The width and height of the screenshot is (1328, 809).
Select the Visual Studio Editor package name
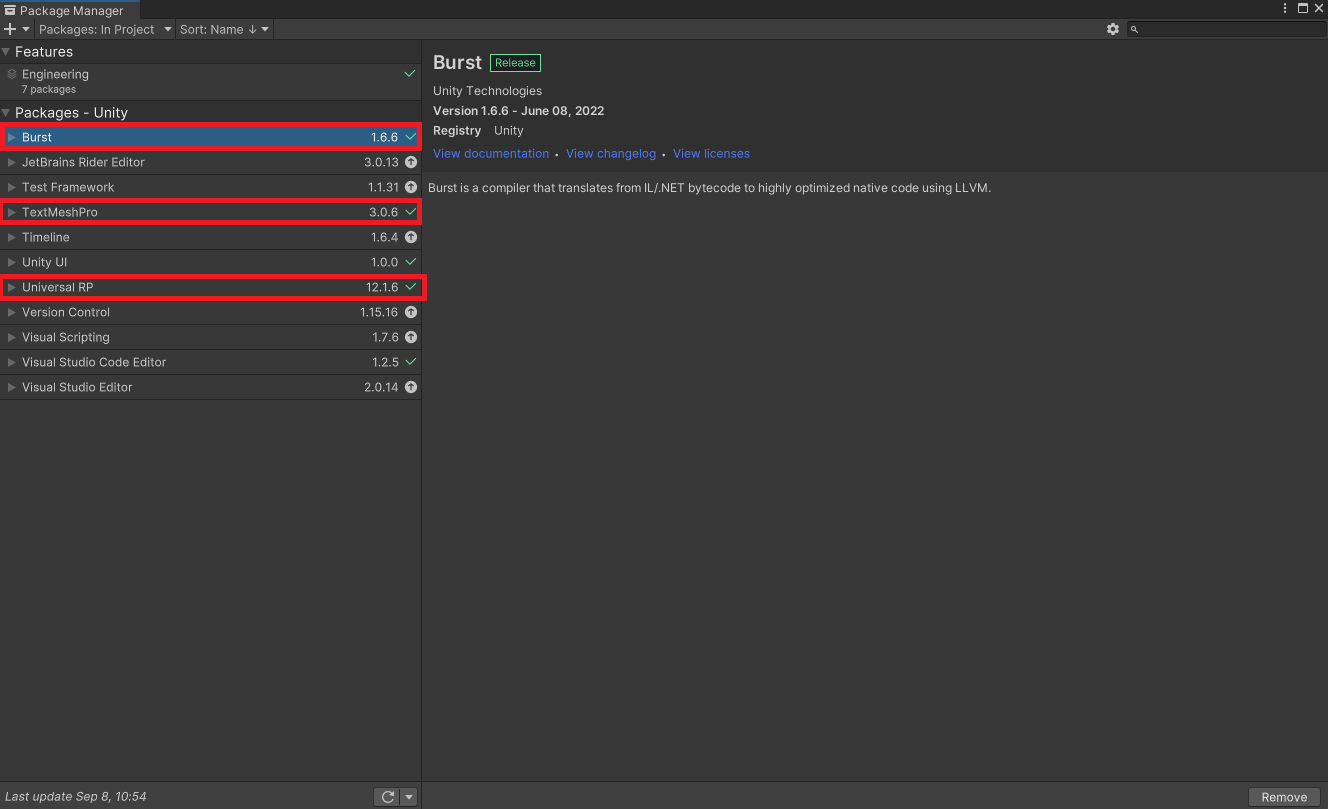(x=77, y=387)
